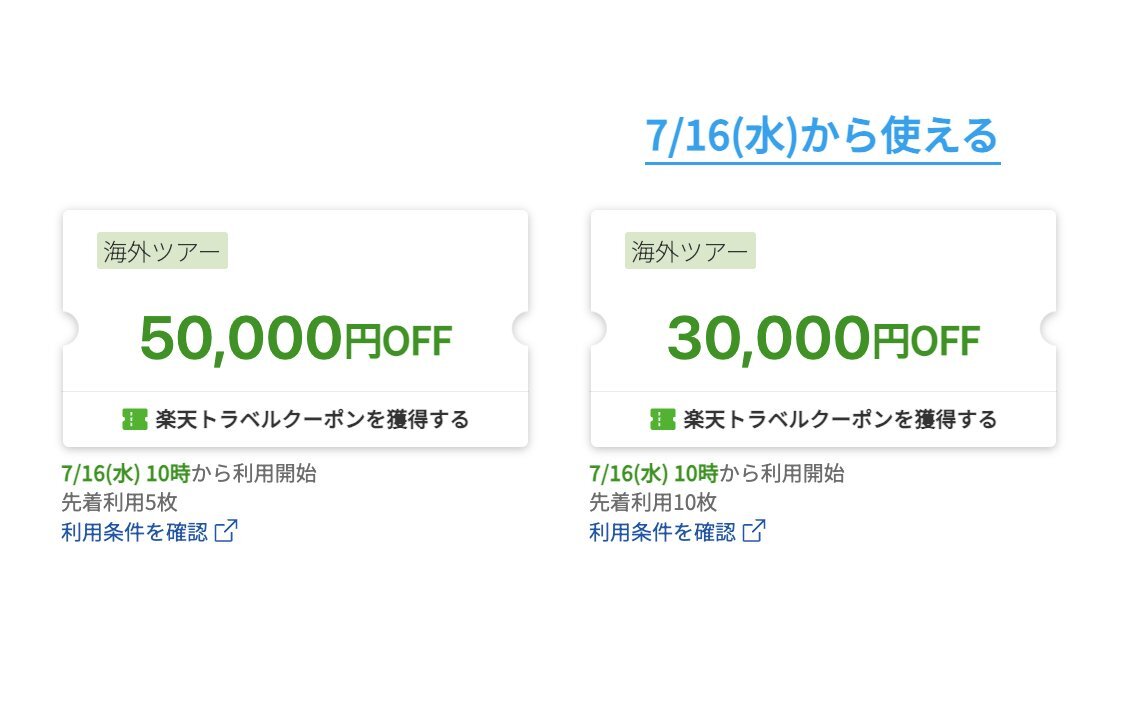Click the 30,000円OFF amount text
Viewport: 1128px width, 726px height.
(824, 338)
